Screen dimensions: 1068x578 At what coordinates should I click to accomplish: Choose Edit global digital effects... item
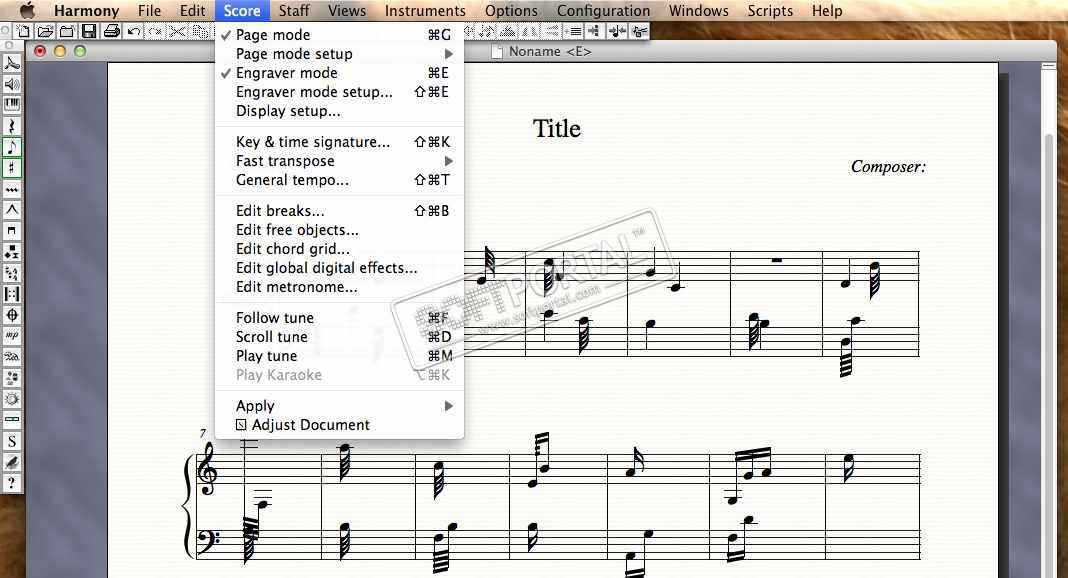pyautogui.click(x=339, y=268)
